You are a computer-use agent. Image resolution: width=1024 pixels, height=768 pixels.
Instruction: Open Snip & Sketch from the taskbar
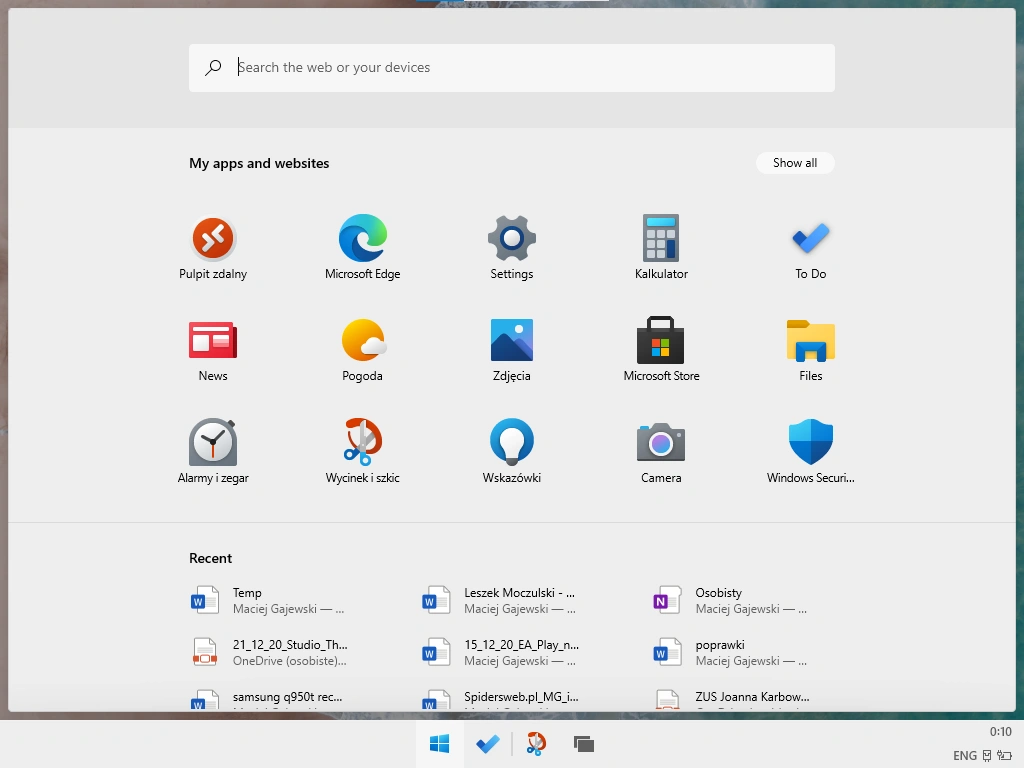click(x=536, y=744)
